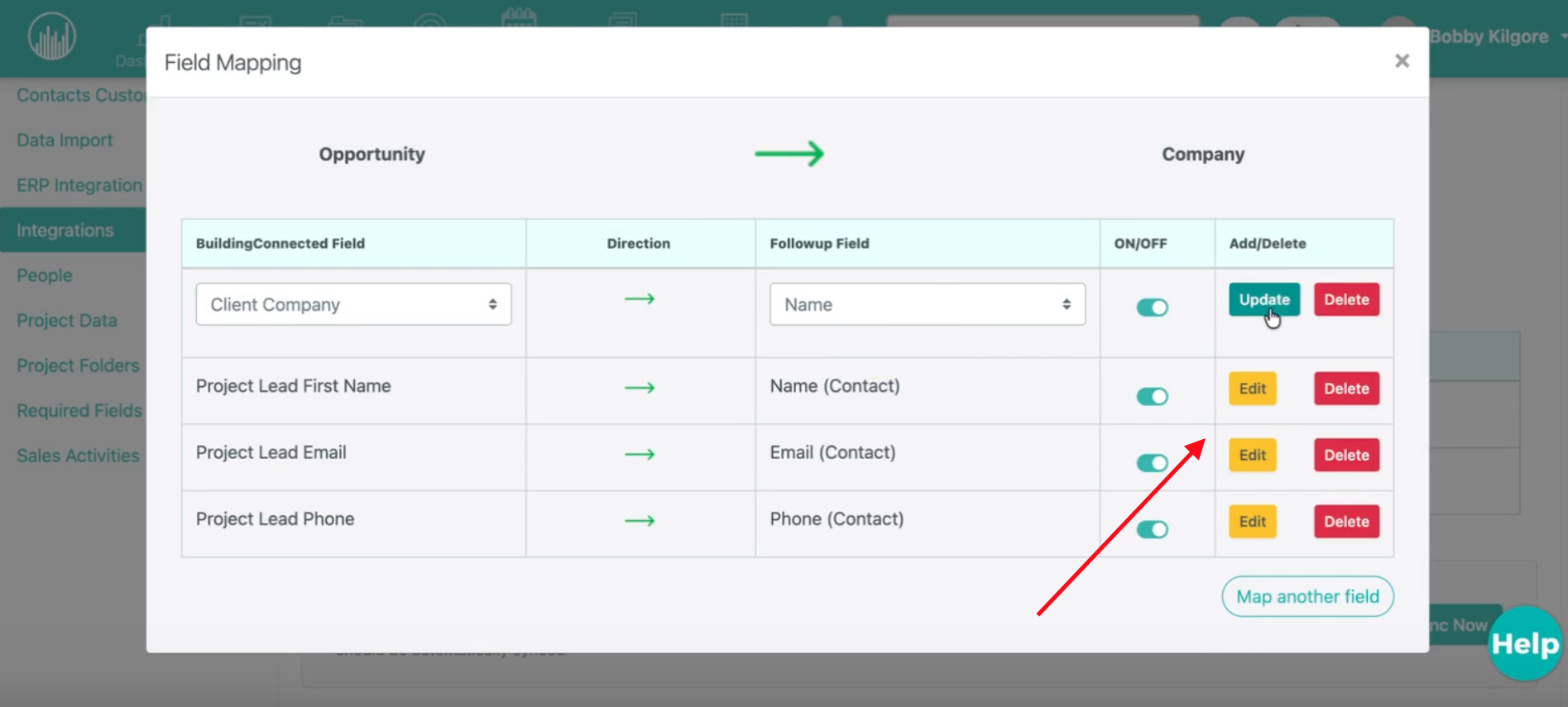Image resolution: width=1568 pixels, height=707 pixels.
Task: Open ERP Integration settings page
Action: 79,185
